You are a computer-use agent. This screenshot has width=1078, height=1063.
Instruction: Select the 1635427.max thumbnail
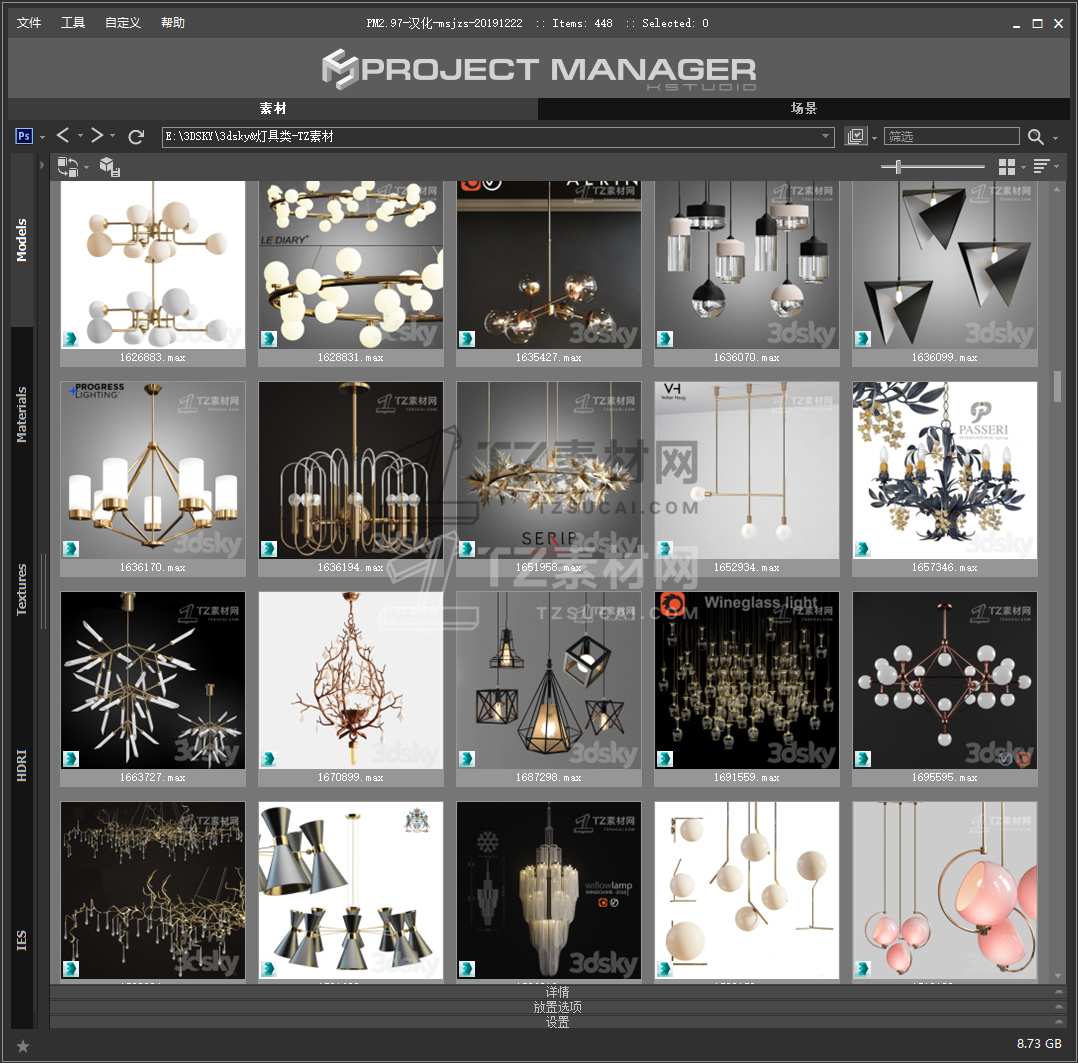pyautogui.click(x=549, y=265)
